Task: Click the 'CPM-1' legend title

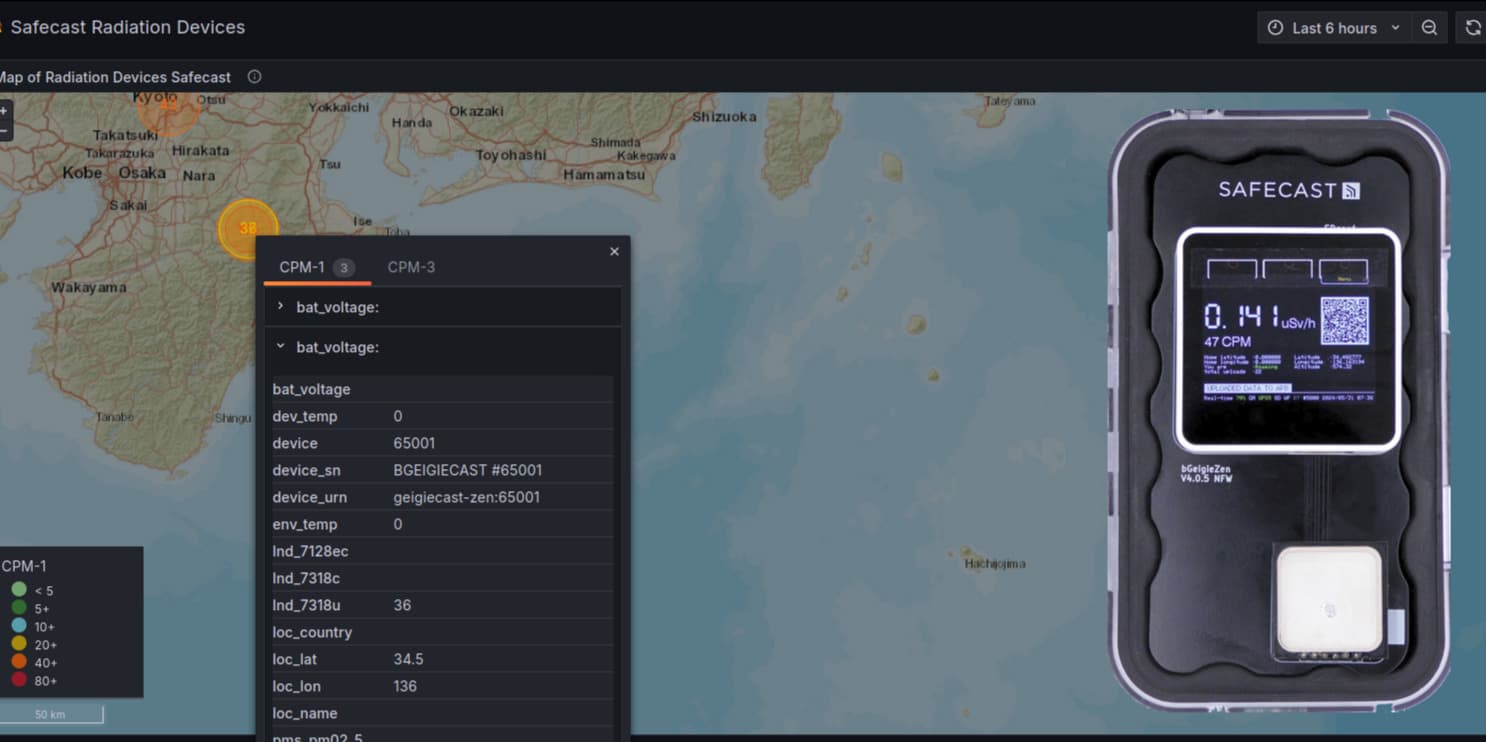Action: [24, 566]
